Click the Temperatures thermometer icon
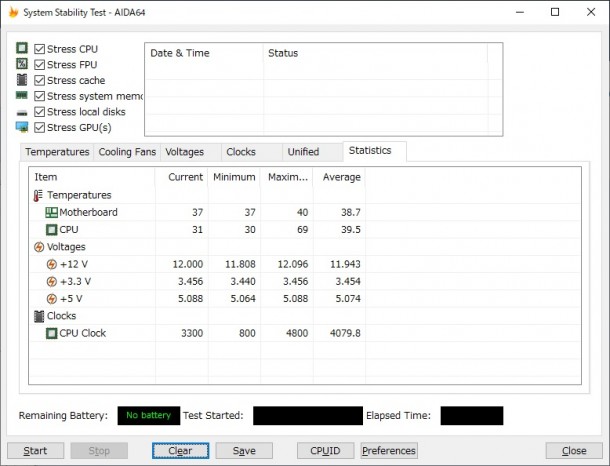This screenshot has width=610, height=466. tap(39, 195)
